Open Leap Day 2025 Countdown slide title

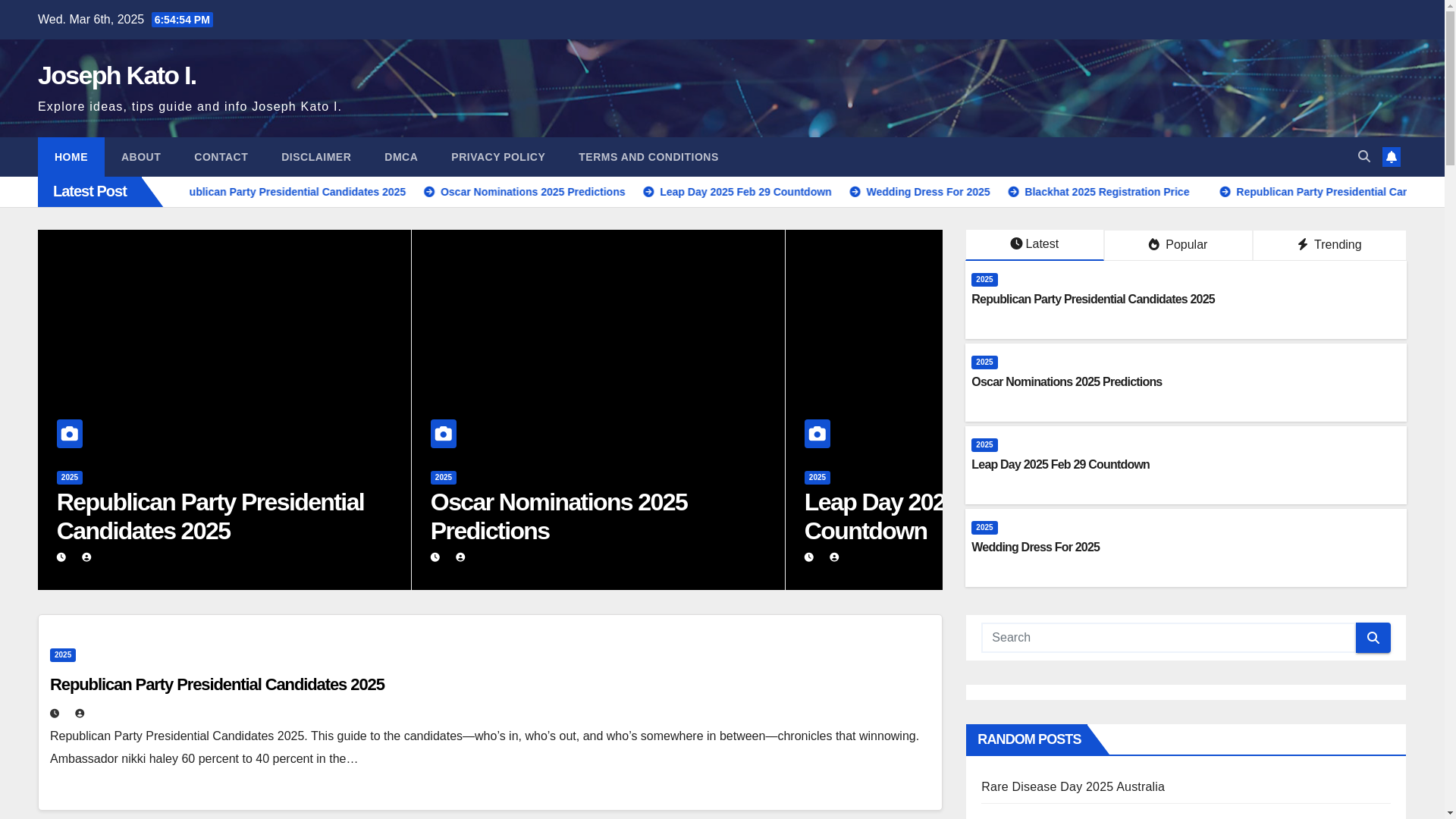click(x=873, y=516)
